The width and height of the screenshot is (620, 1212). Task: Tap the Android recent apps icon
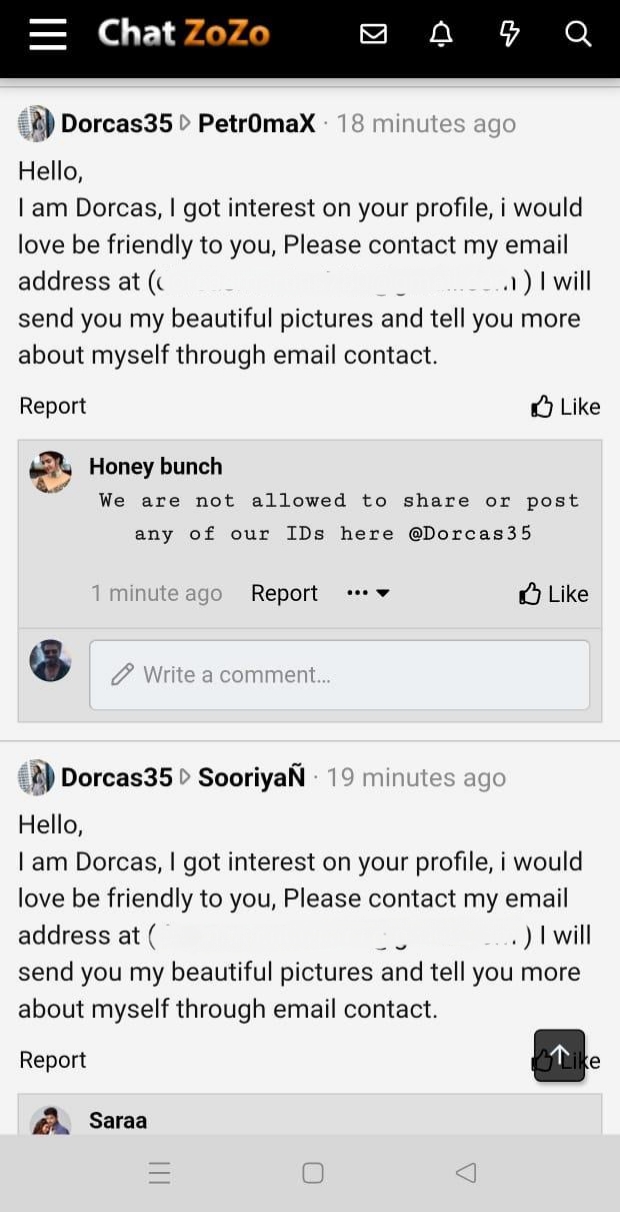pos(160,1173)
